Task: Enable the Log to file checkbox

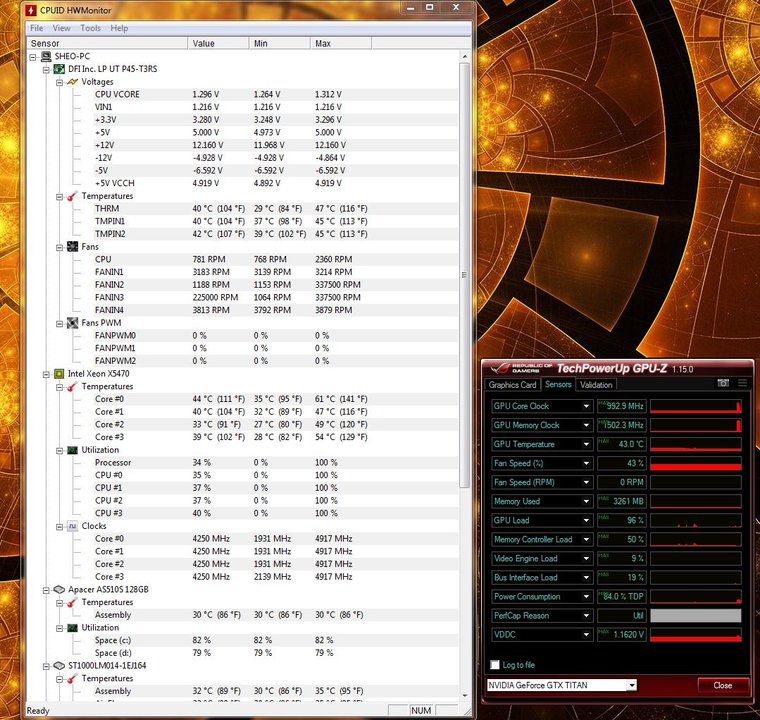Action: click(x=495, y=665)
